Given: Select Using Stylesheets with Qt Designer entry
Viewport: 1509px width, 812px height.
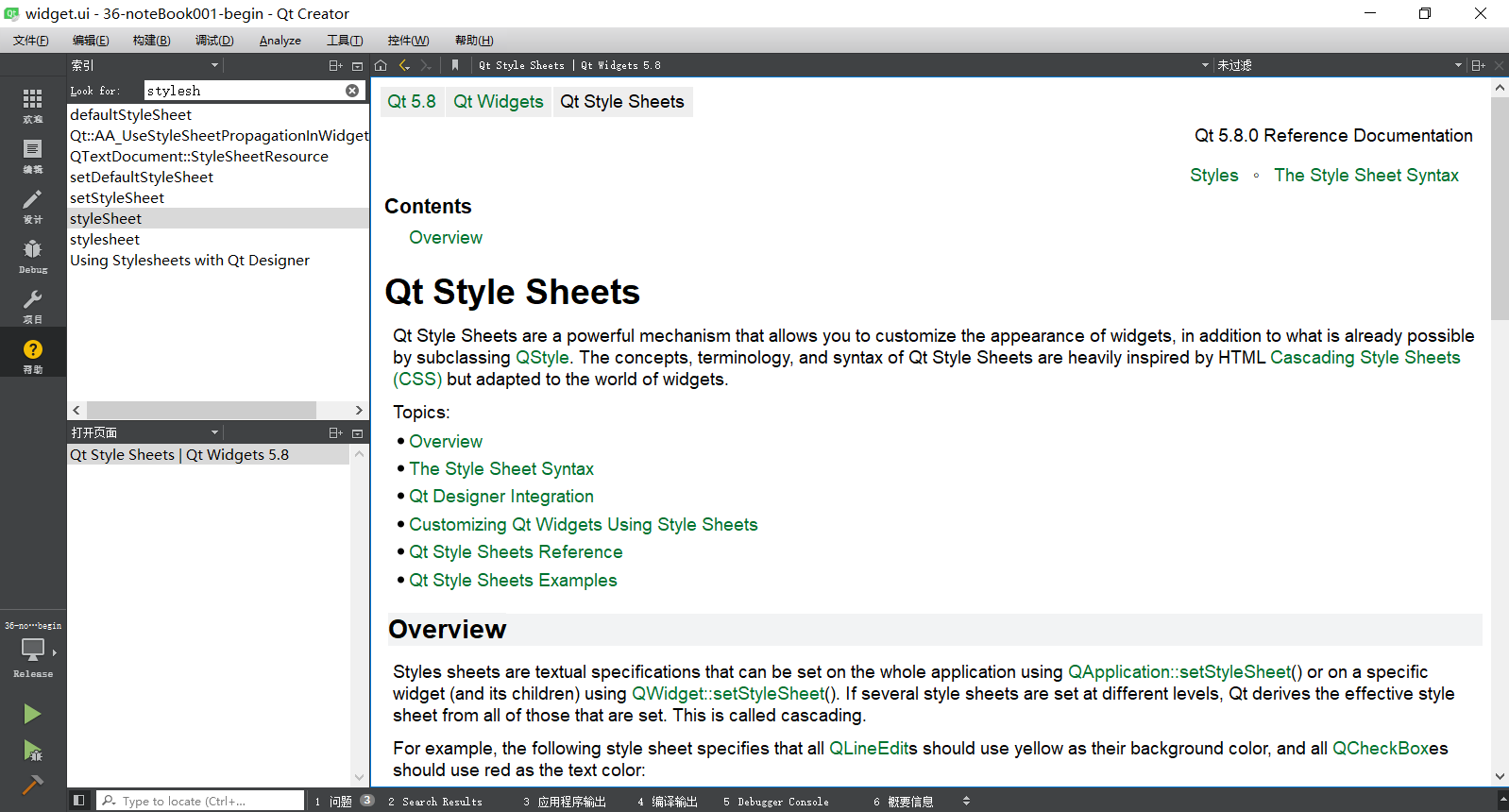Looking at the screenshot, I should (190, 261).
